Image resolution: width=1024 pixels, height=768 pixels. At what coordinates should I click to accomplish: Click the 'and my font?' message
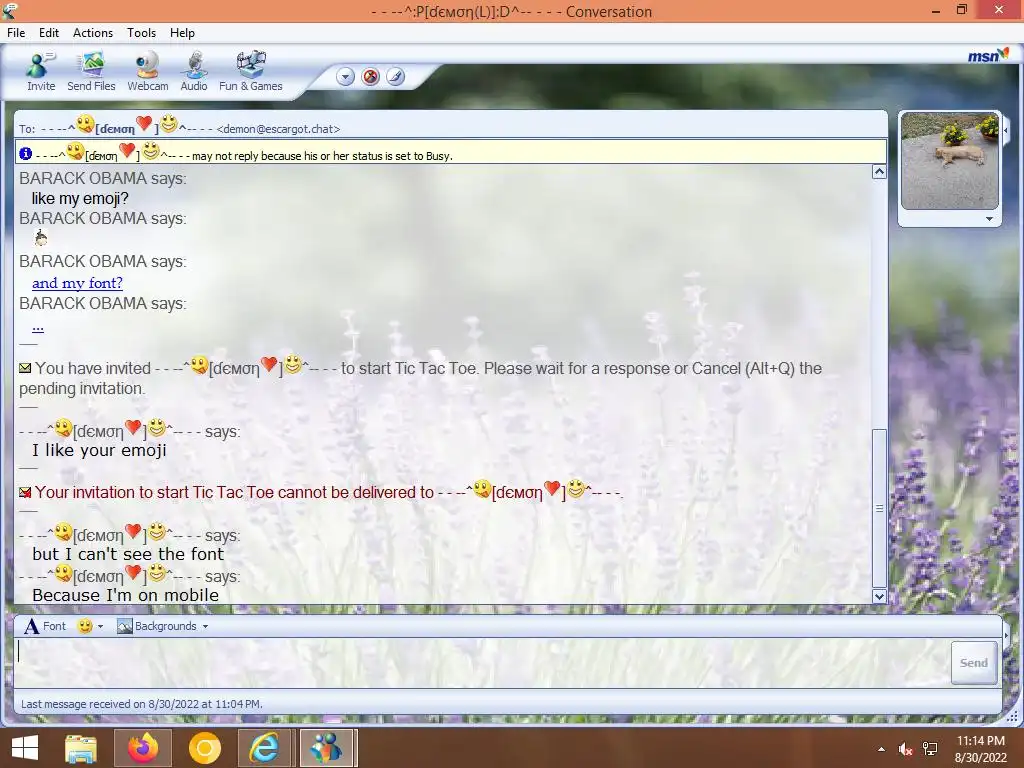[77, 283]
